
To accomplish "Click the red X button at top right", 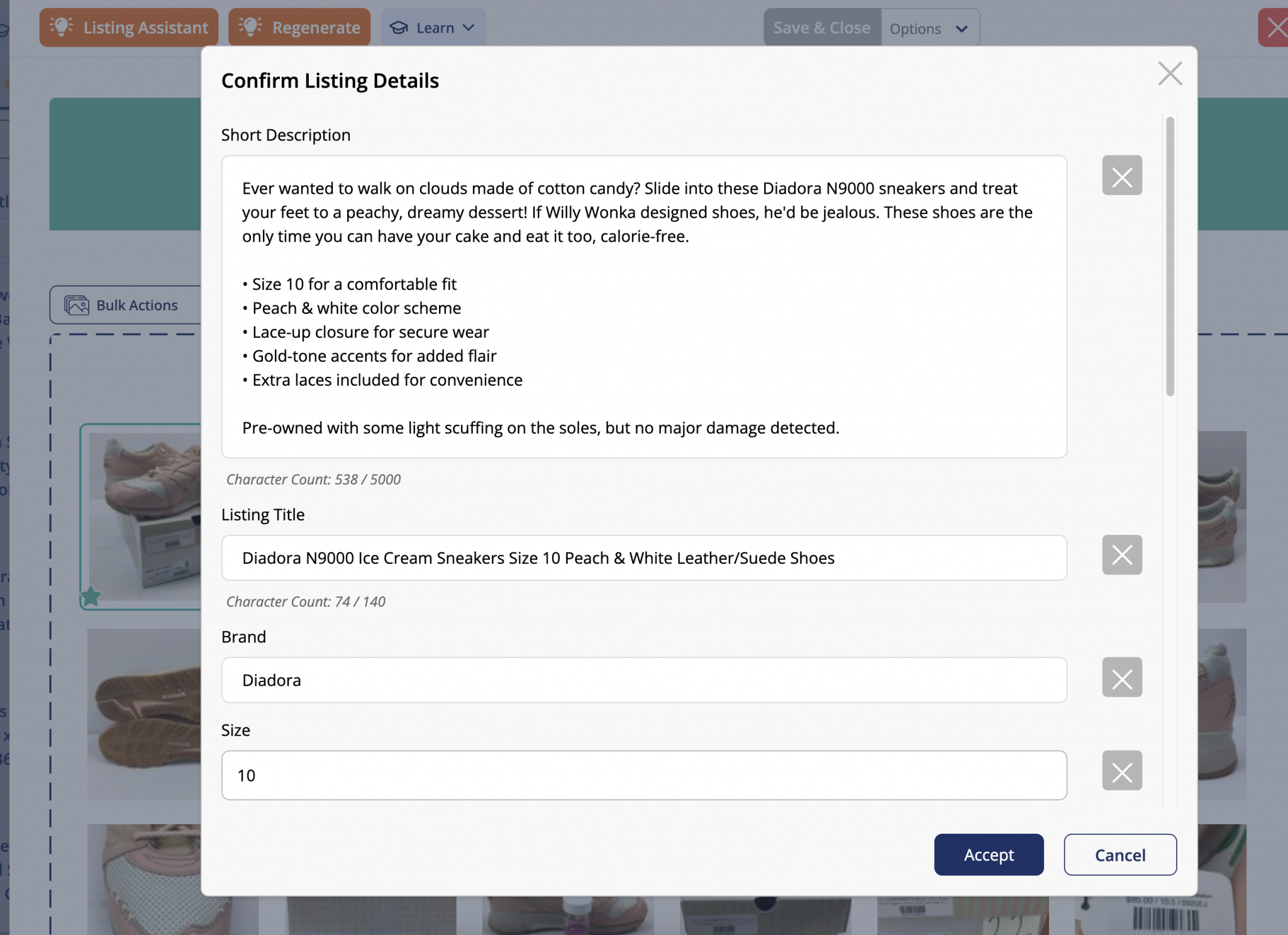I will (1275, 28).
